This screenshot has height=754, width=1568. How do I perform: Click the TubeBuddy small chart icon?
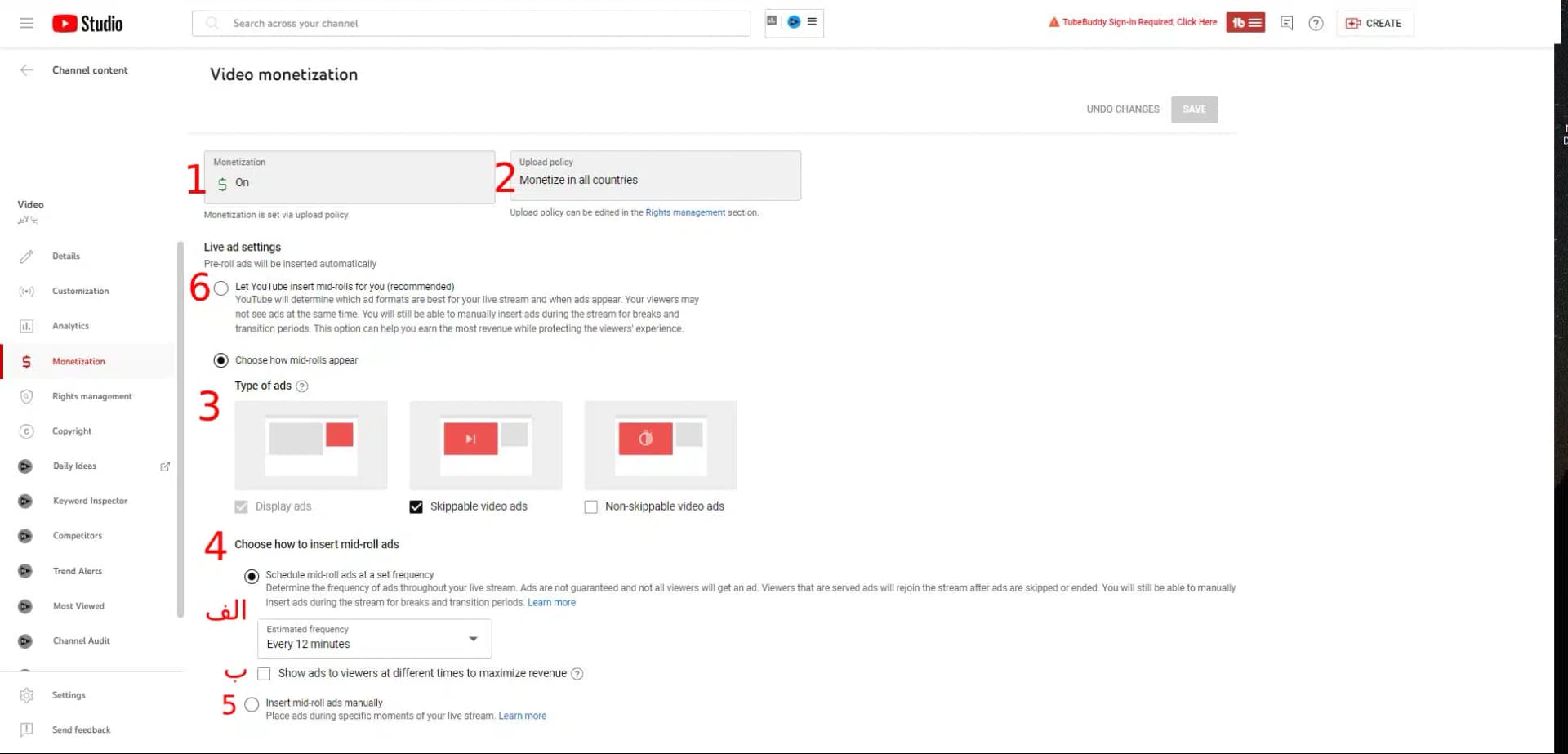772,20
